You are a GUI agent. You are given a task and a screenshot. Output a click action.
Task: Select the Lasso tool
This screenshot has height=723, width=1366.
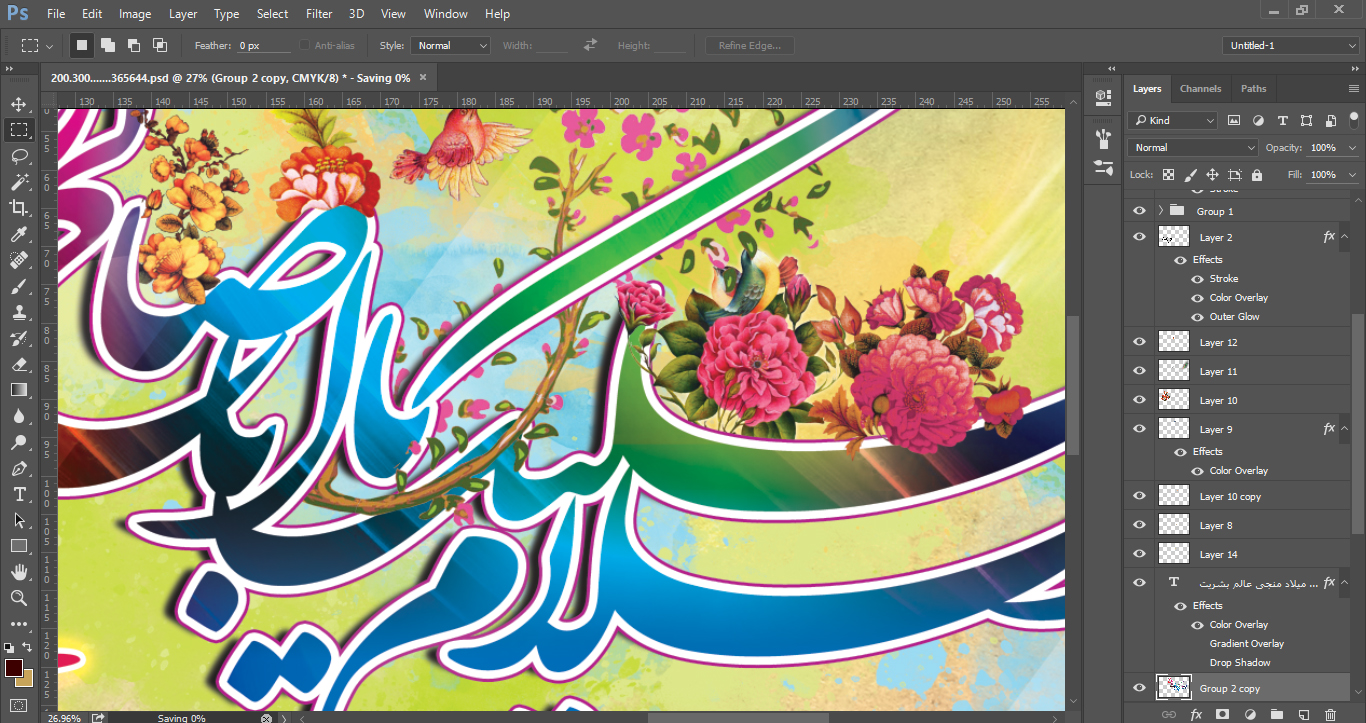pos(19,156)
